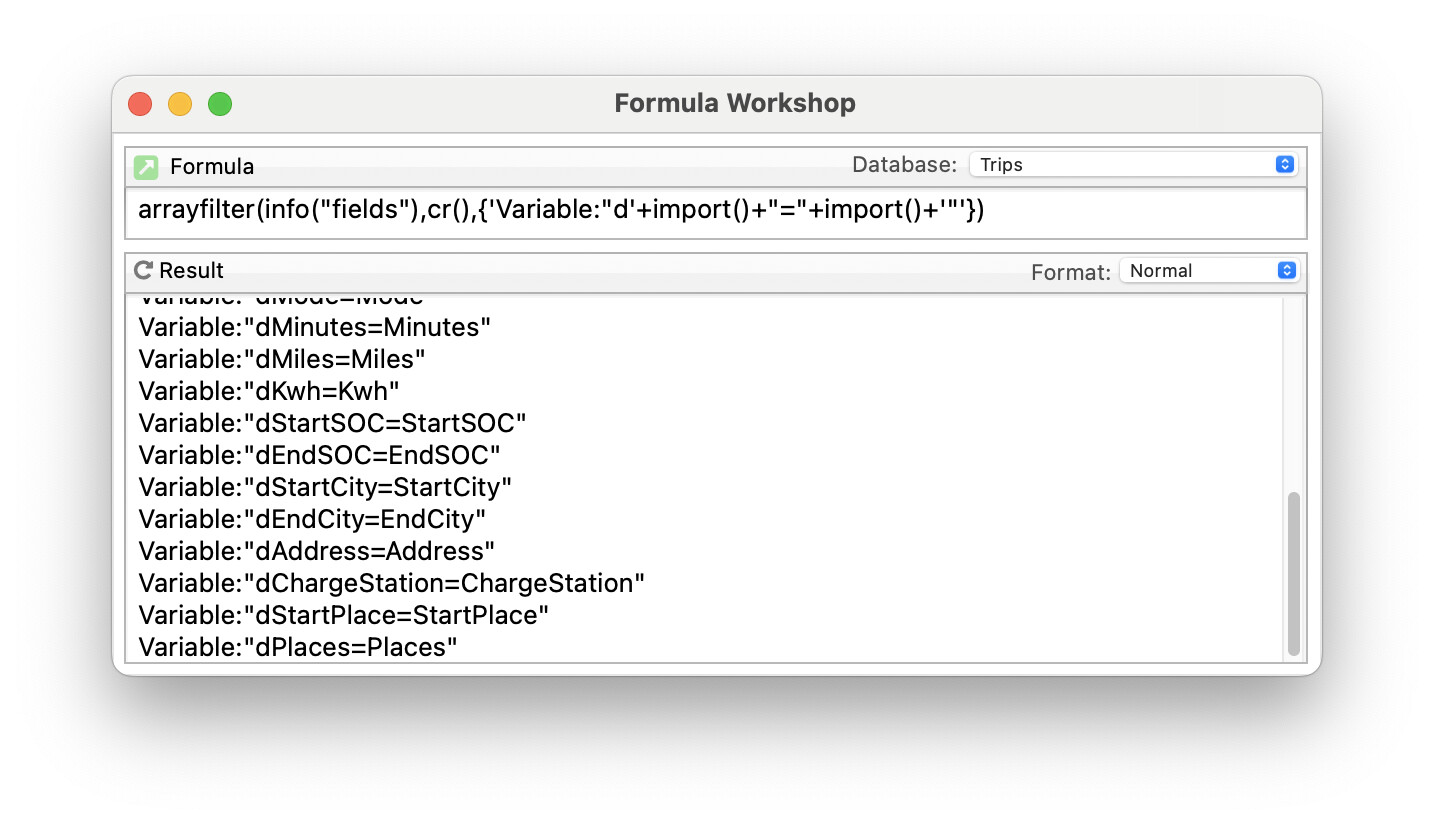Select the dKwh=Kwh result line

(x=269, y=391)
